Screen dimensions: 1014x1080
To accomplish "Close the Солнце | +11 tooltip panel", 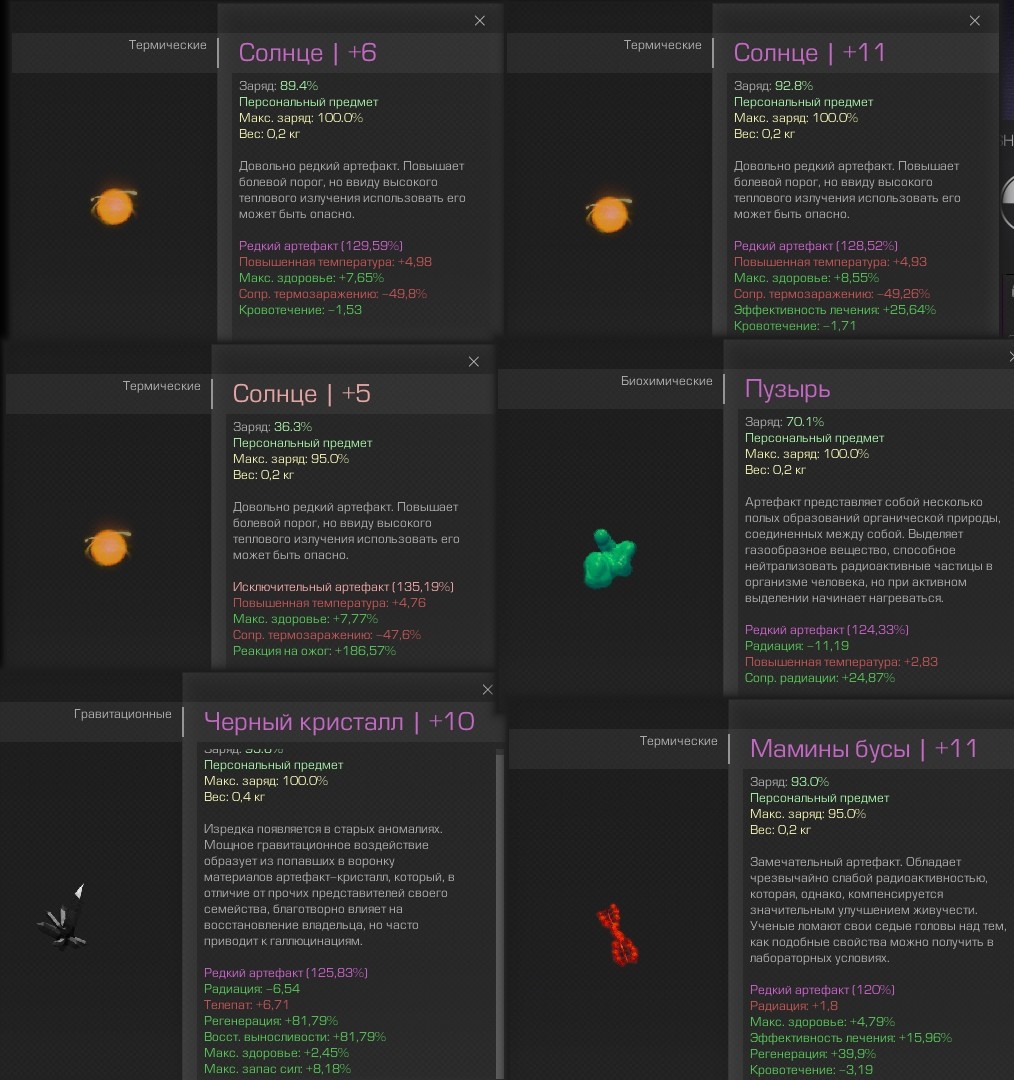I will (974, 21).
